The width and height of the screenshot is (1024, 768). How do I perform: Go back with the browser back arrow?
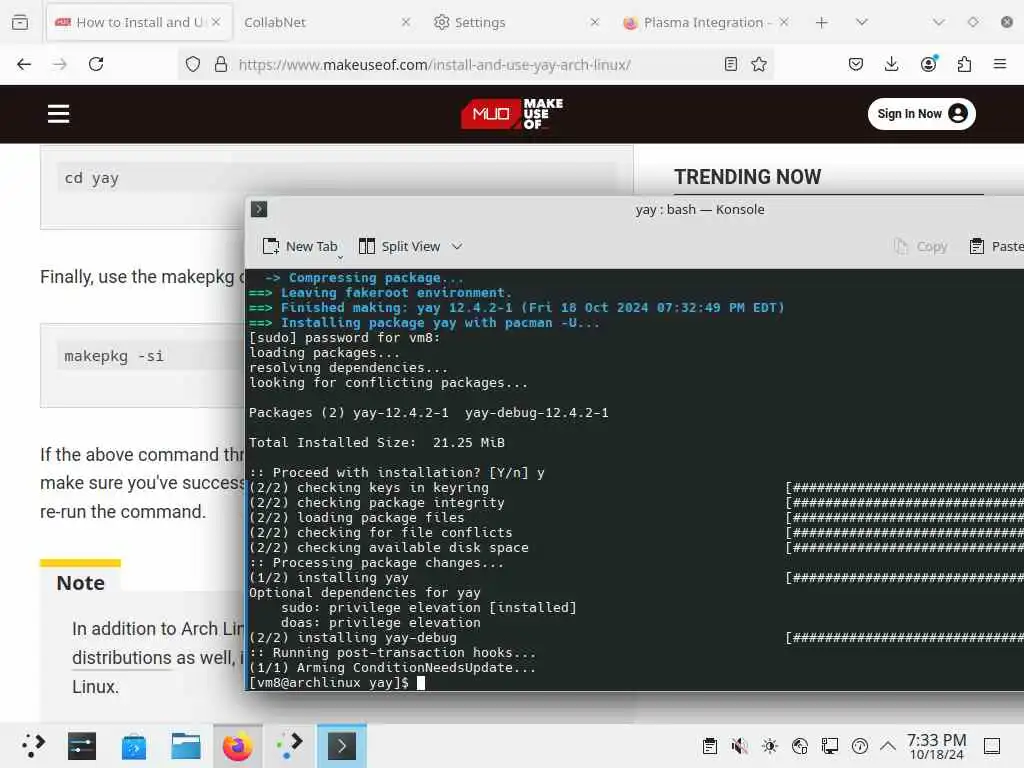[24, 64]
